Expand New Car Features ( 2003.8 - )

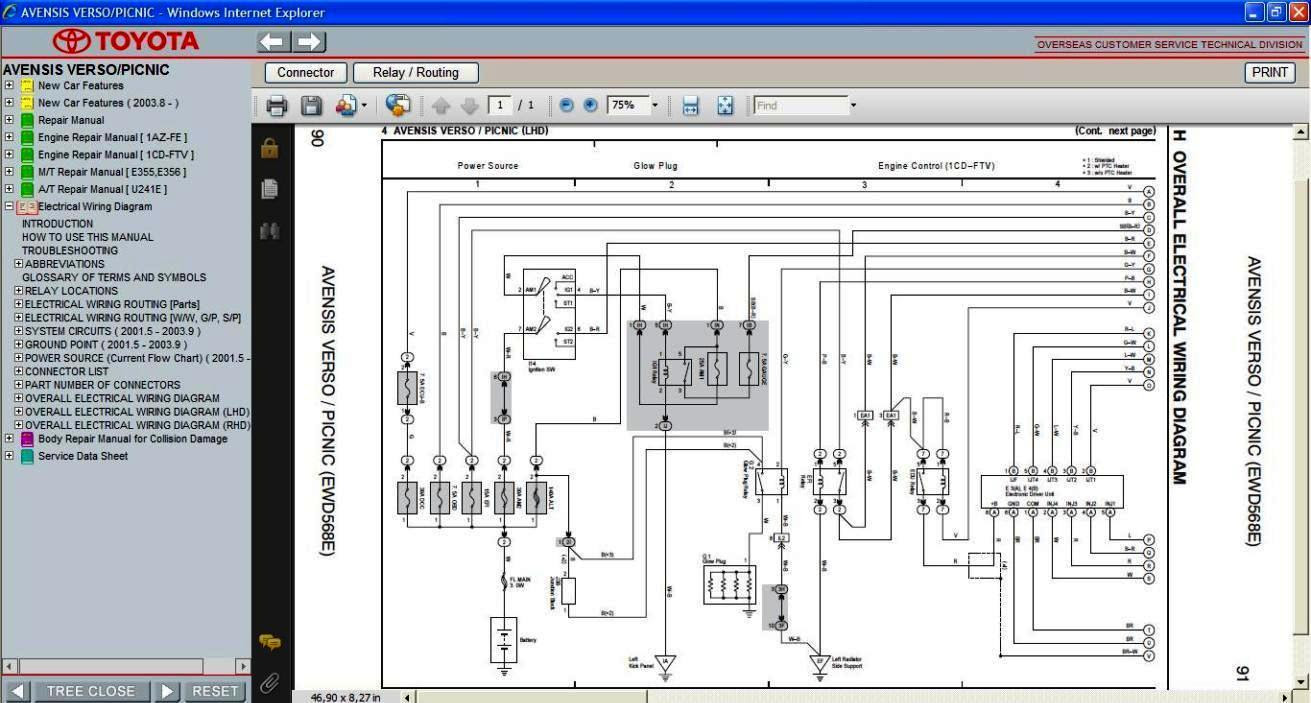(9, 103)
